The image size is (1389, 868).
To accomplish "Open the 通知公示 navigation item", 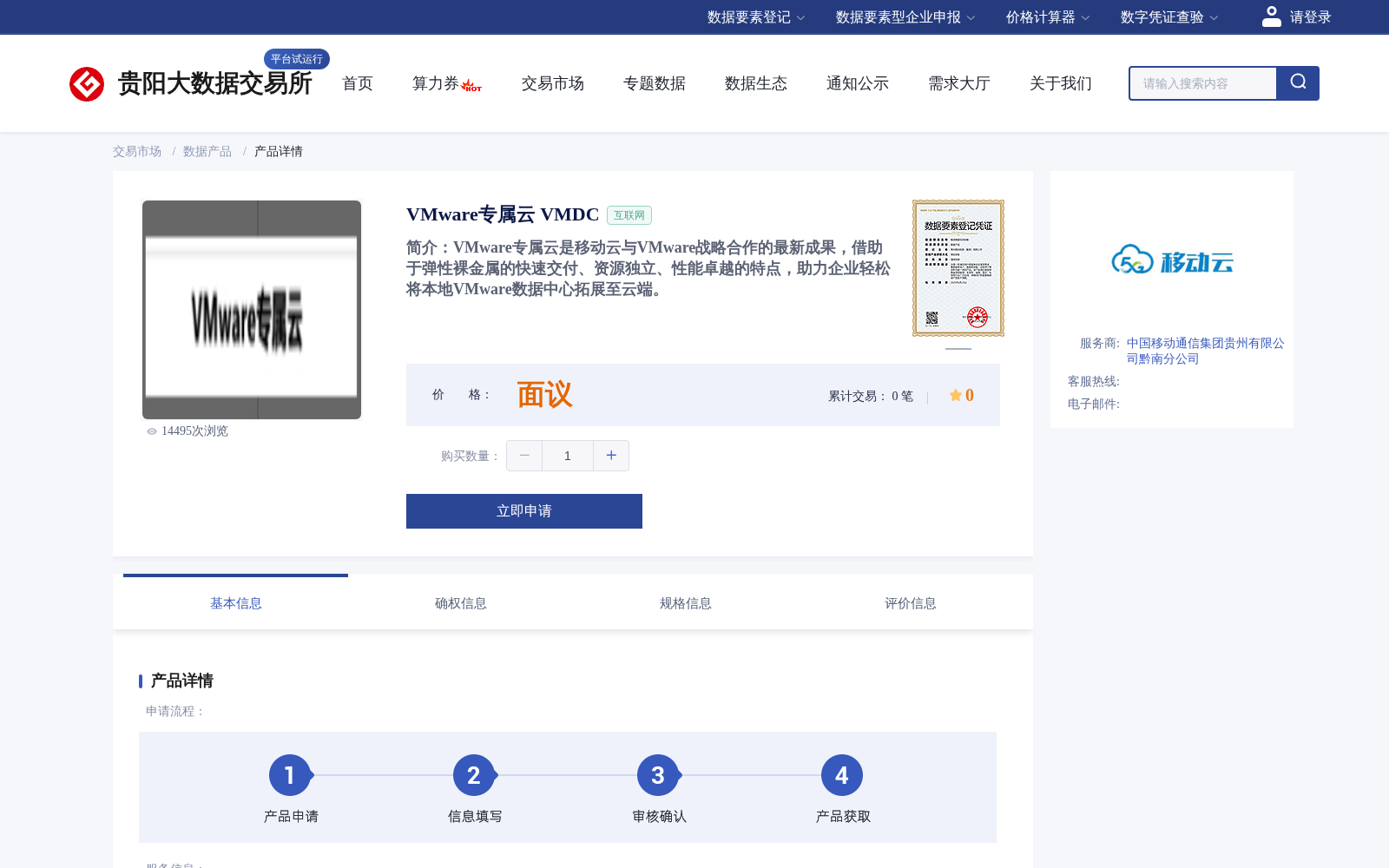I will coord(858,83).
